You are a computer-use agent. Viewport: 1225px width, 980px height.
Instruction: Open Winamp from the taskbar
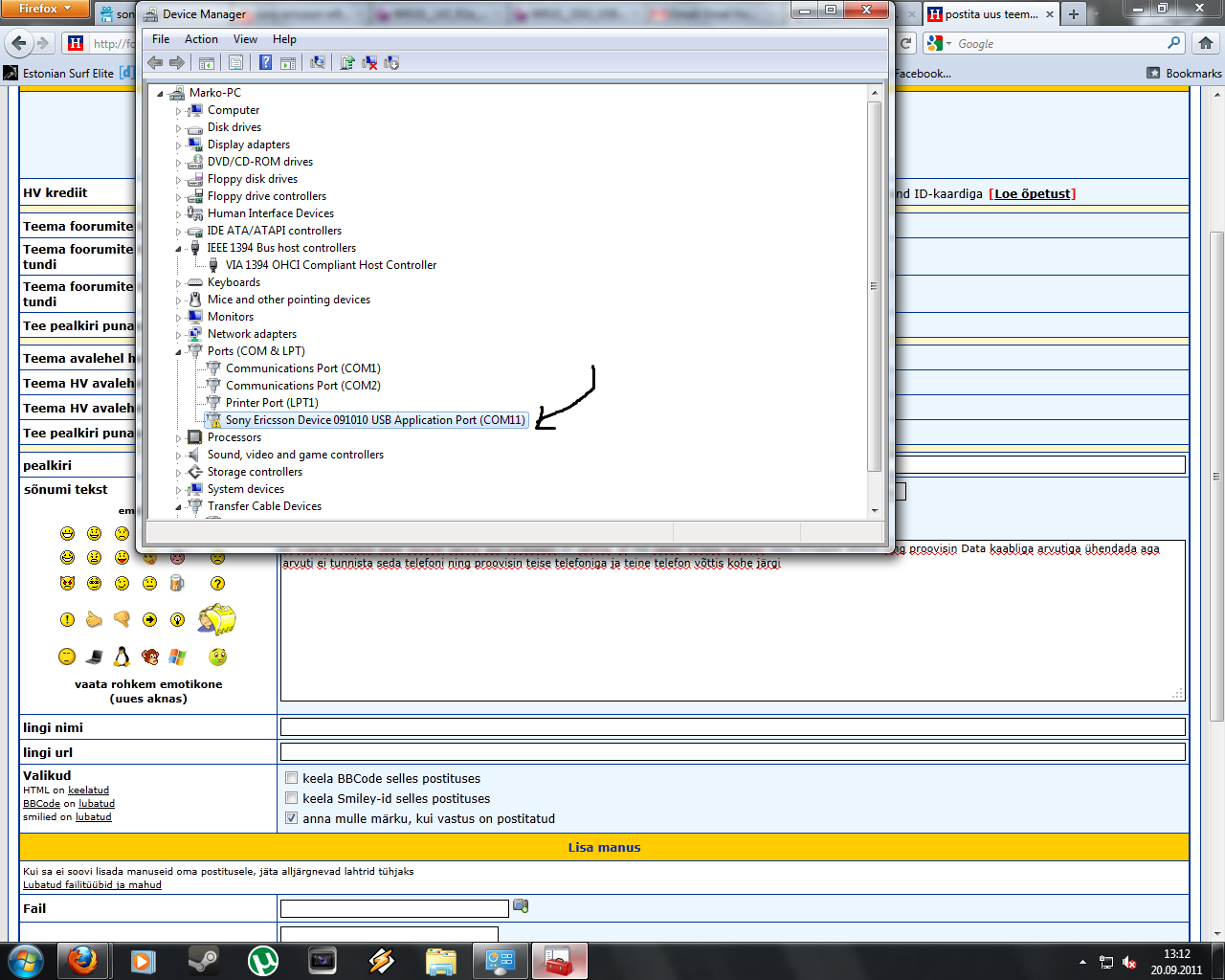[x=381, y=960]
